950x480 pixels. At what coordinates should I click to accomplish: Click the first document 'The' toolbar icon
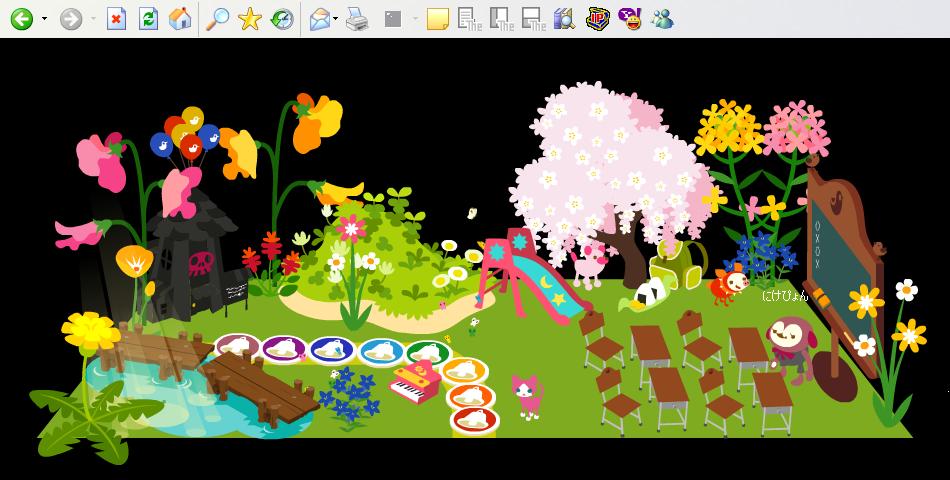(470, 19)
